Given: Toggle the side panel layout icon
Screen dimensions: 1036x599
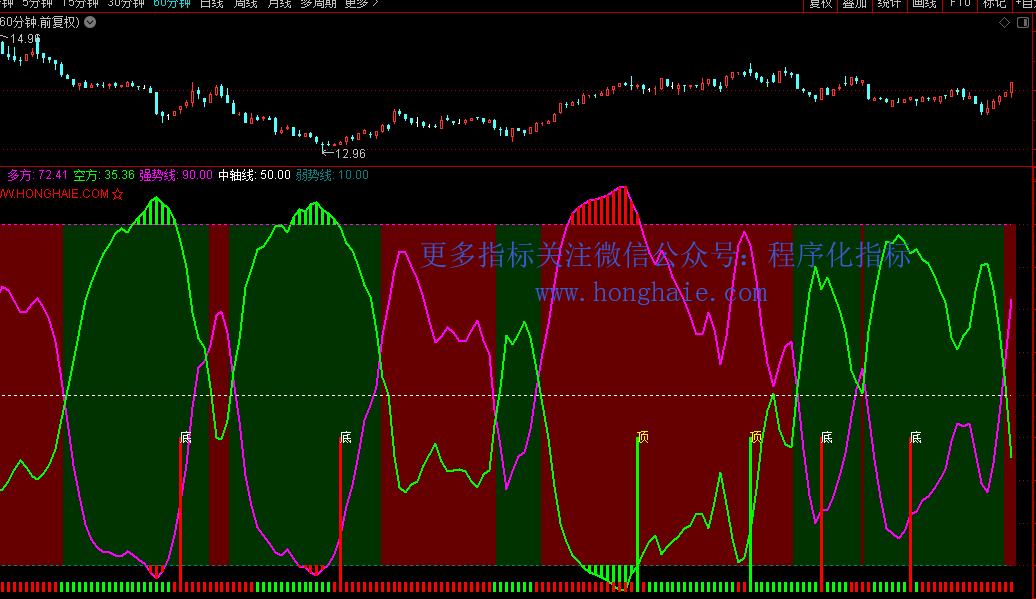Looking at the screenshot, I should pyautogui.click(x=1022, y=24).
